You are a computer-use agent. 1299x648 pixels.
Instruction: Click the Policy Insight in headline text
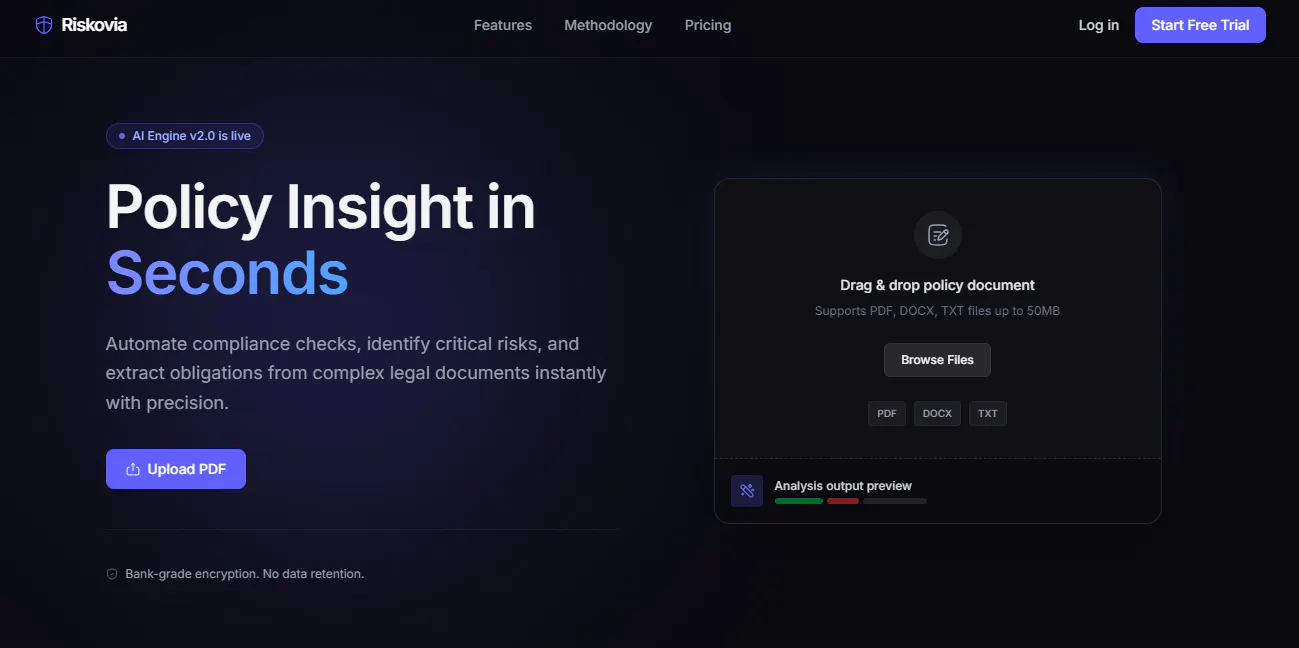point(321,207)
